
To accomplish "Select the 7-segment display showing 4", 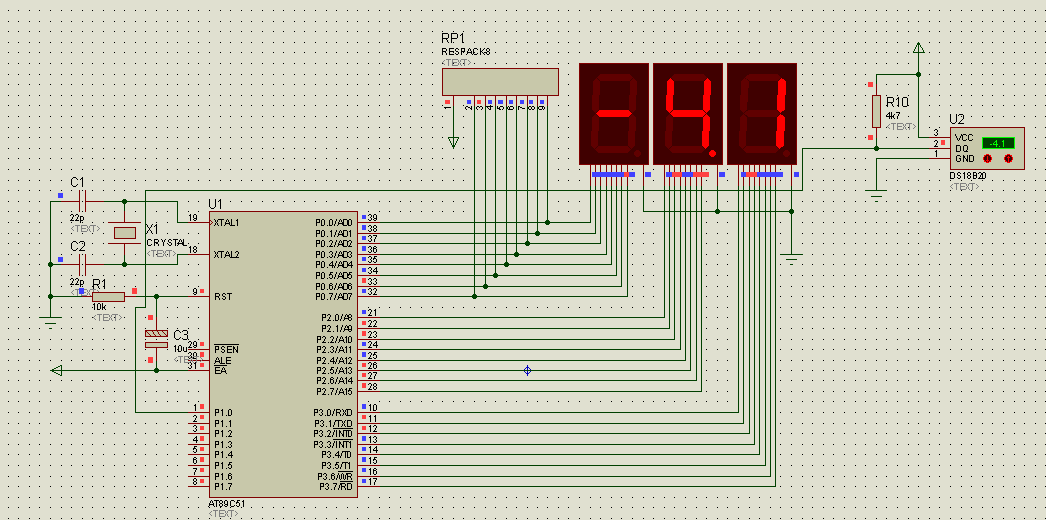I will click(x=688, y=114).
